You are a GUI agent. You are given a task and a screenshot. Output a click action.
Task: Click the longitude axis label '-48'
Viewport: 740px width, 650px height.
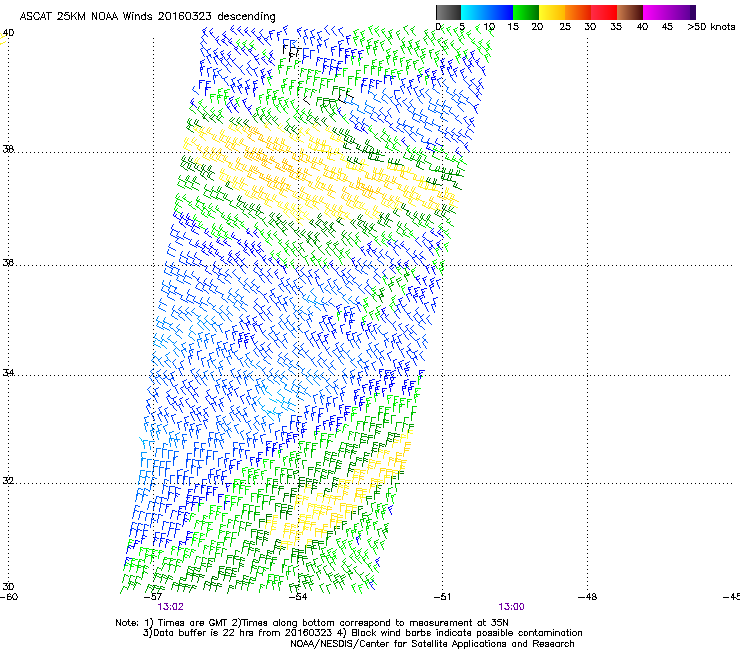point(588,597)
